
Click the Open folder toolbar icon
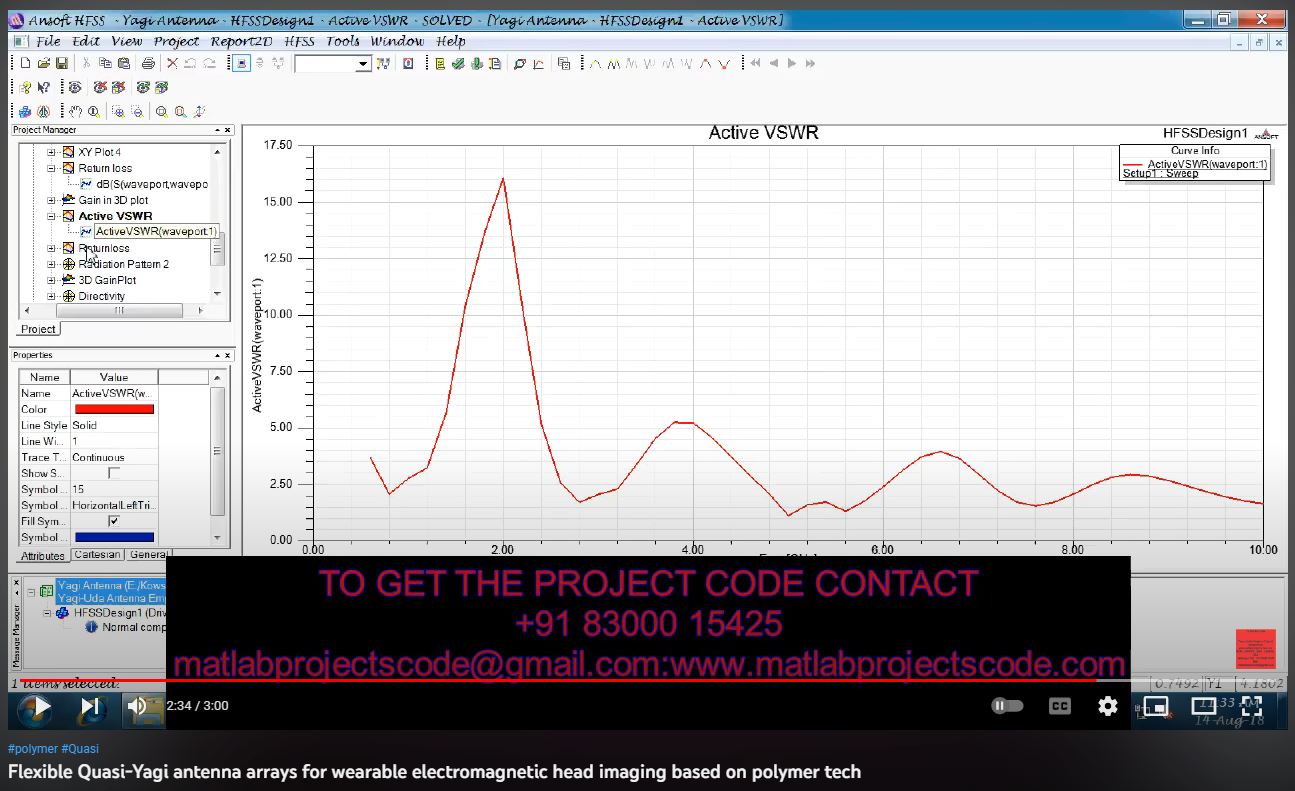point(44,63)
